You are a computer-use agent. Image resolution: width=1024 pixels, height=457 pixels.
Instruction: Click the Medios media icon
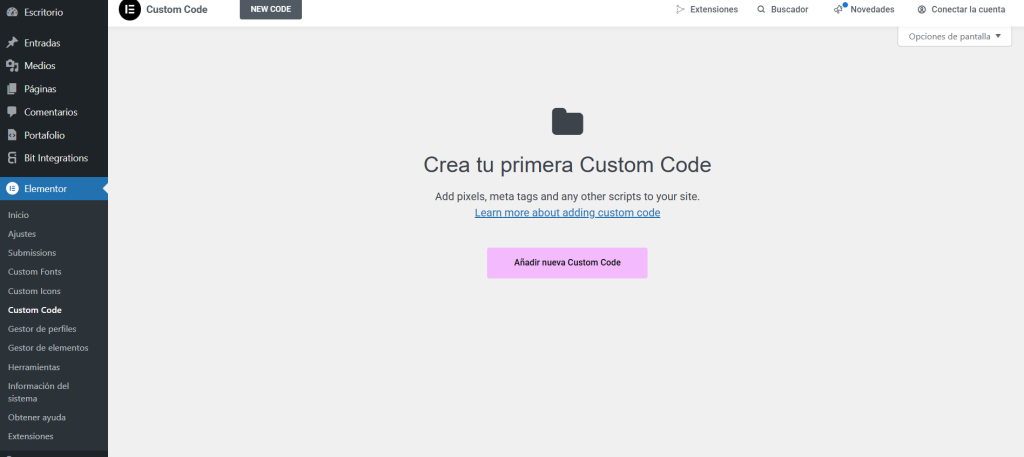click(x=12, y=66)
